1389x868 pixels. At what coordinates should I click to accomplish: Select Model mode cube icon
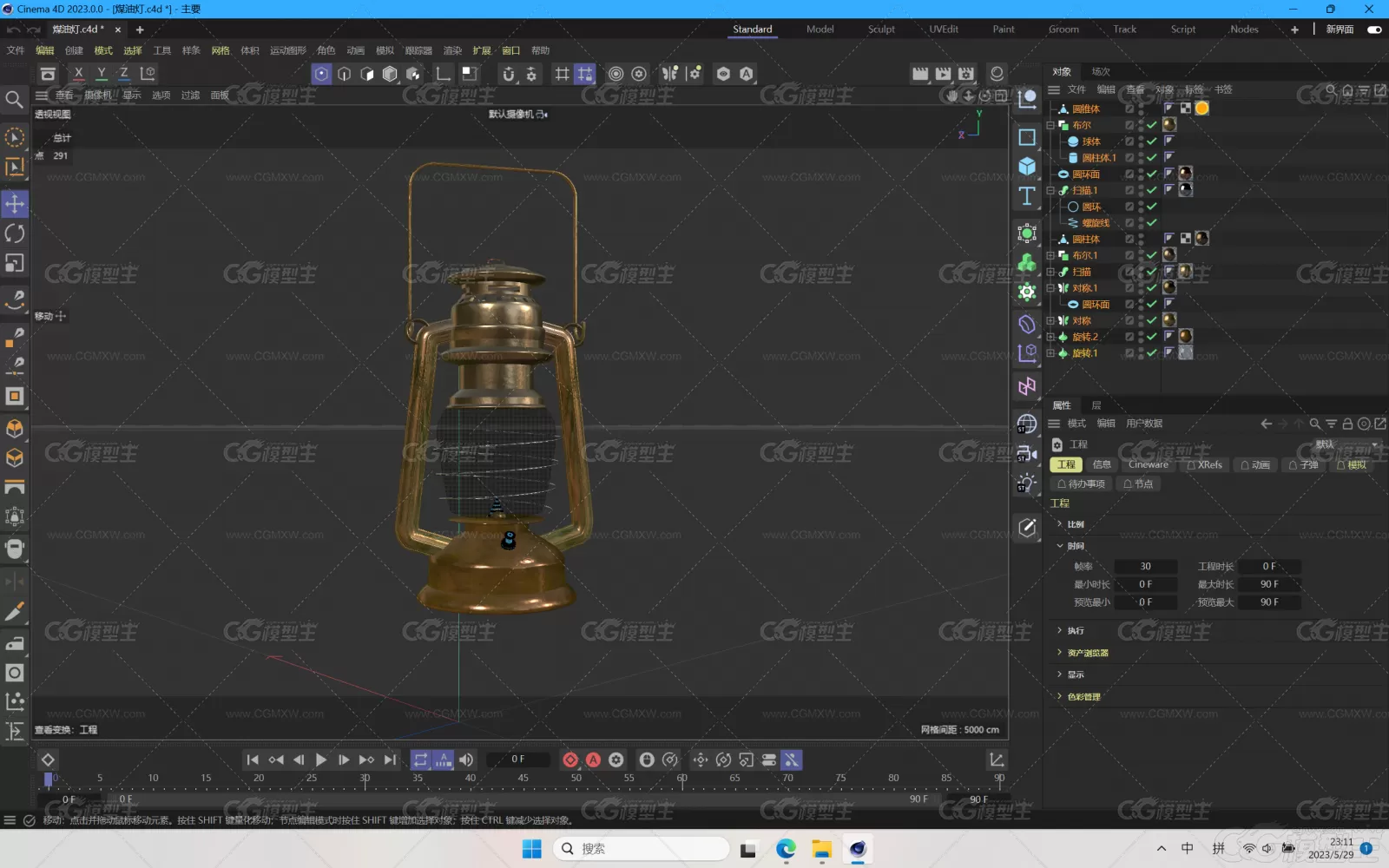point(390,74)
